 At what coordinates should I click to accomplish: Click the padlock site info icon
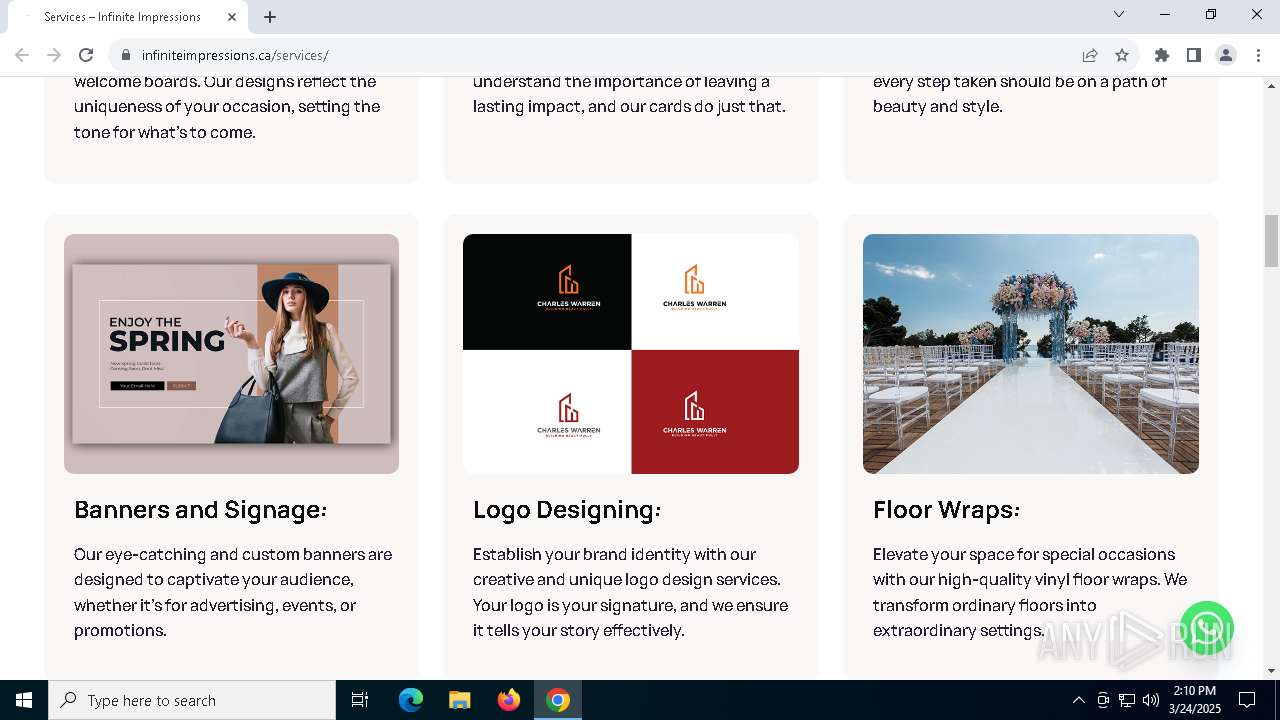(125, 55)
